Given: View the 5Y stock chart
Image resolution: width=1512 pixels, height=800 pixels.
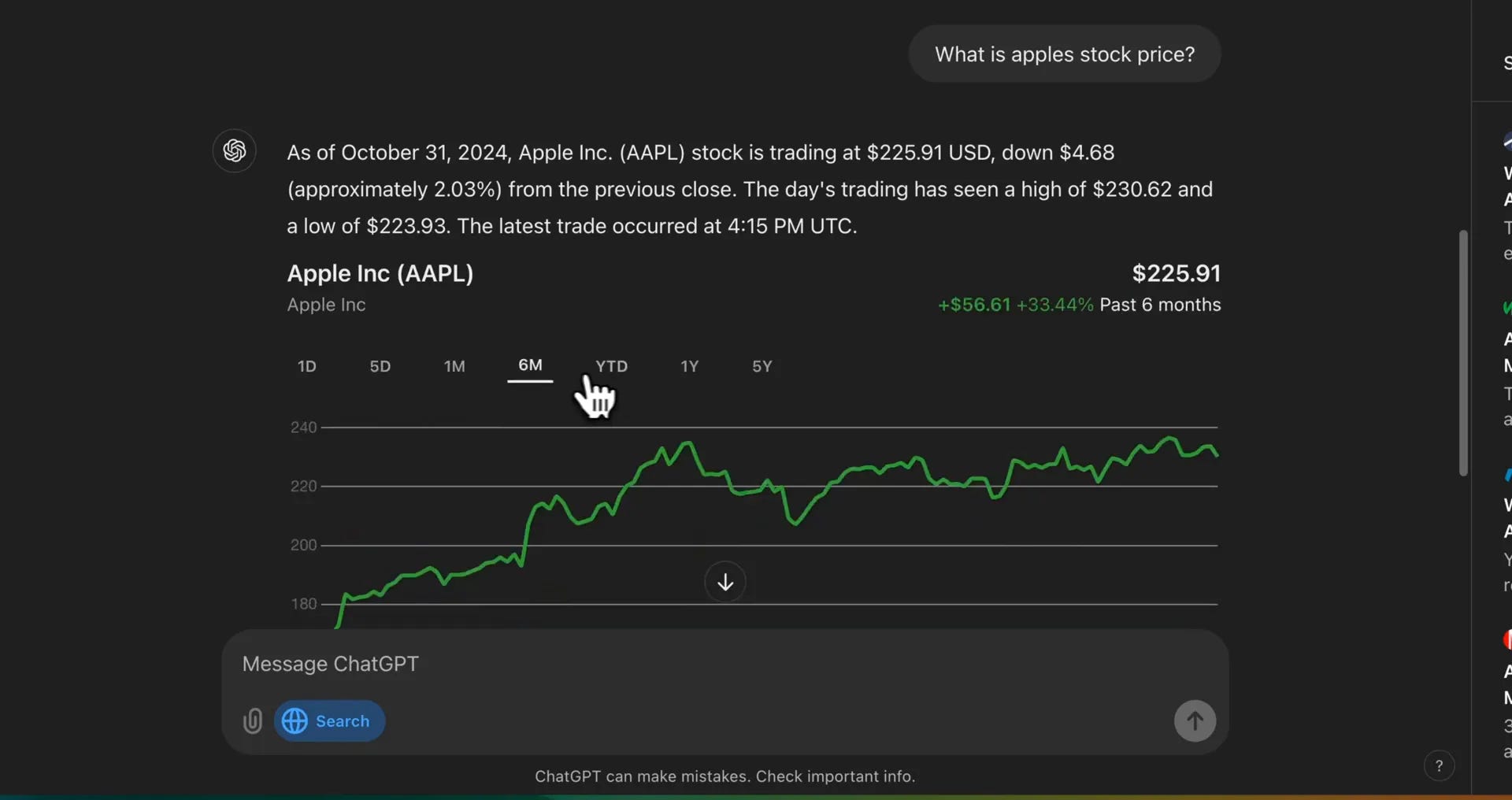Looking at the screenshot, I should [x=762, y=366].
